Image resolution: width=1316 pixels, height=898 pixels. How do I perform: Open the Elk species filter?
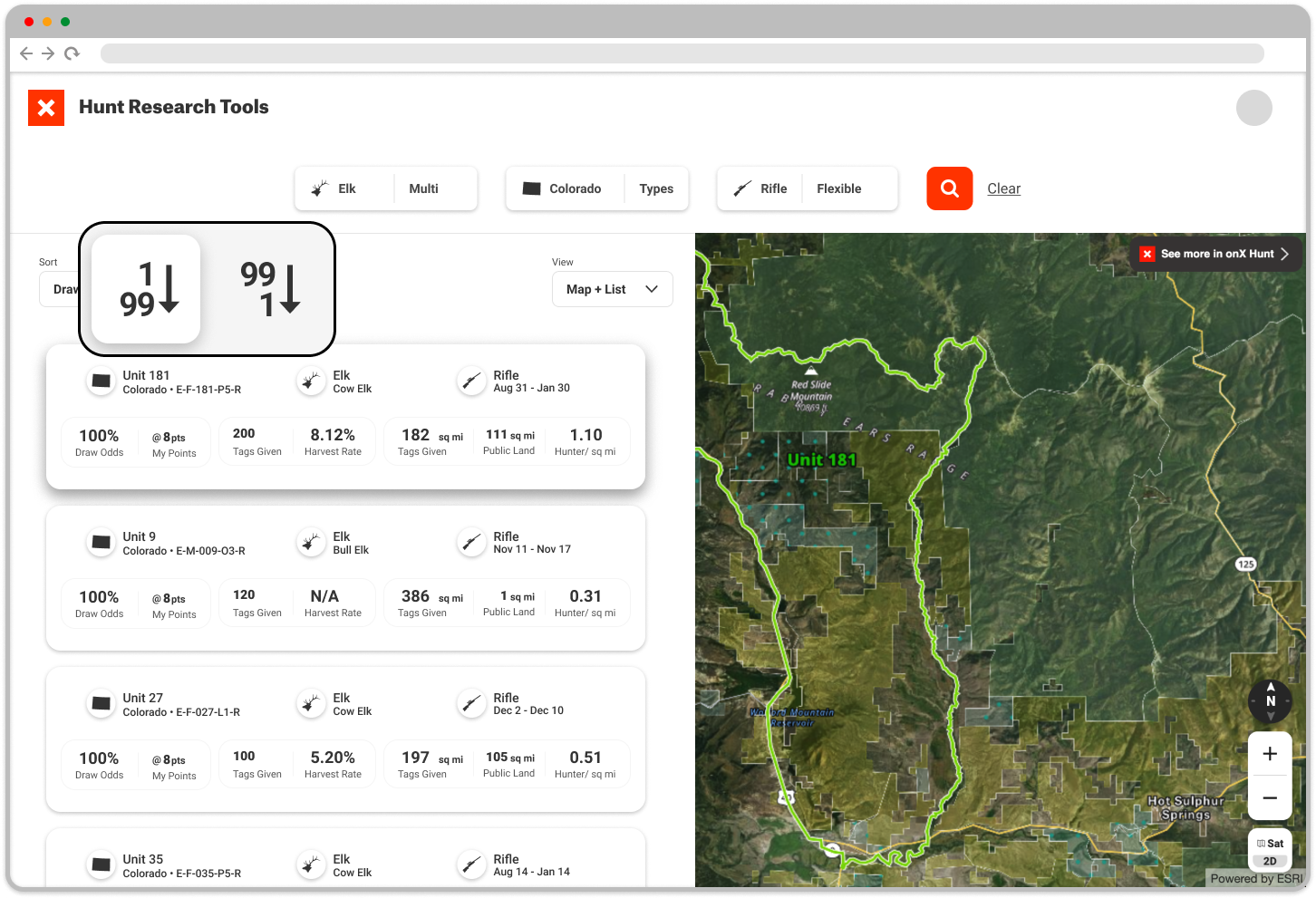(x=344, y=188)
